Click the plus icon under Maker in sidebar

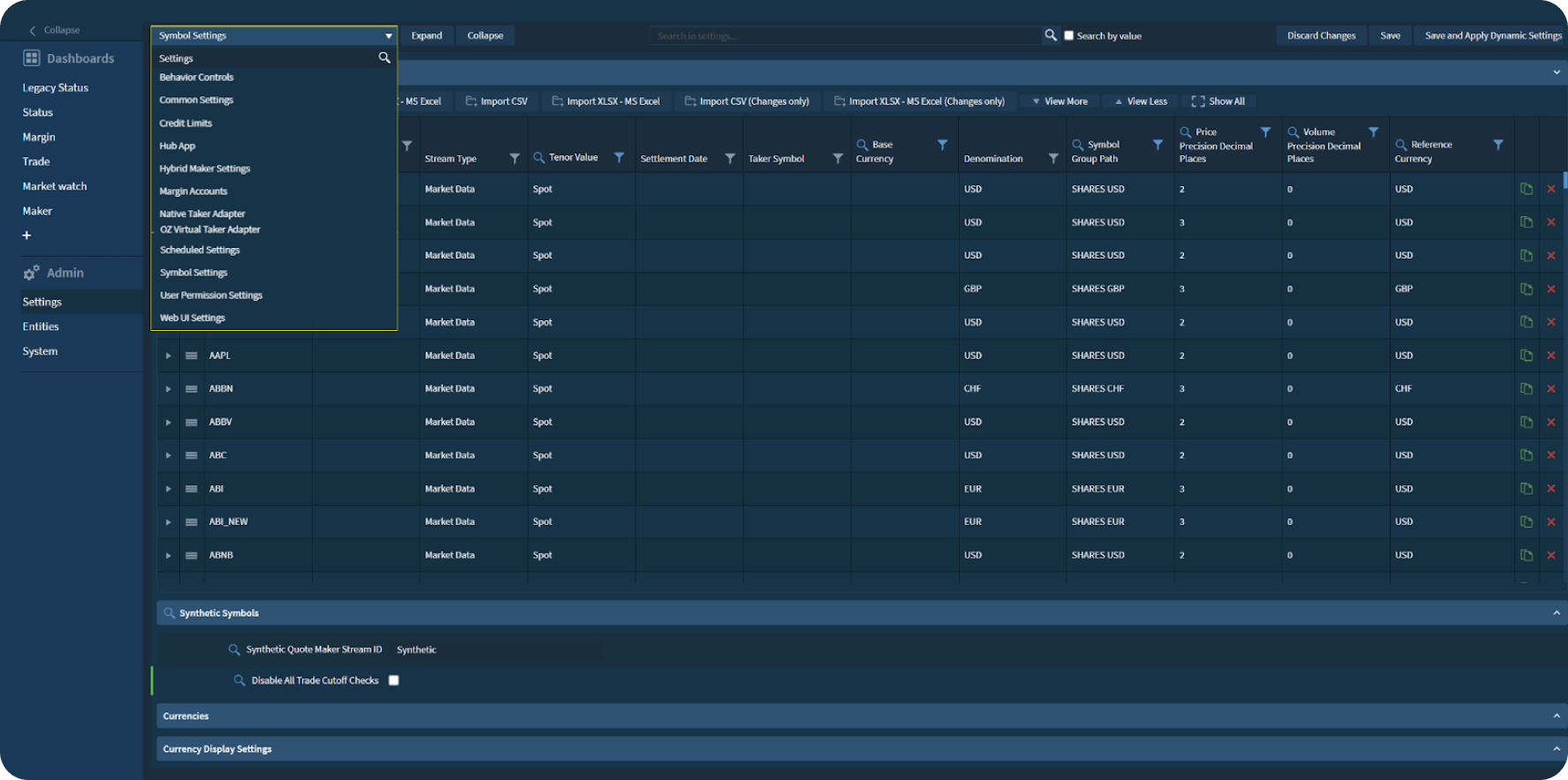tap(26, 236)
